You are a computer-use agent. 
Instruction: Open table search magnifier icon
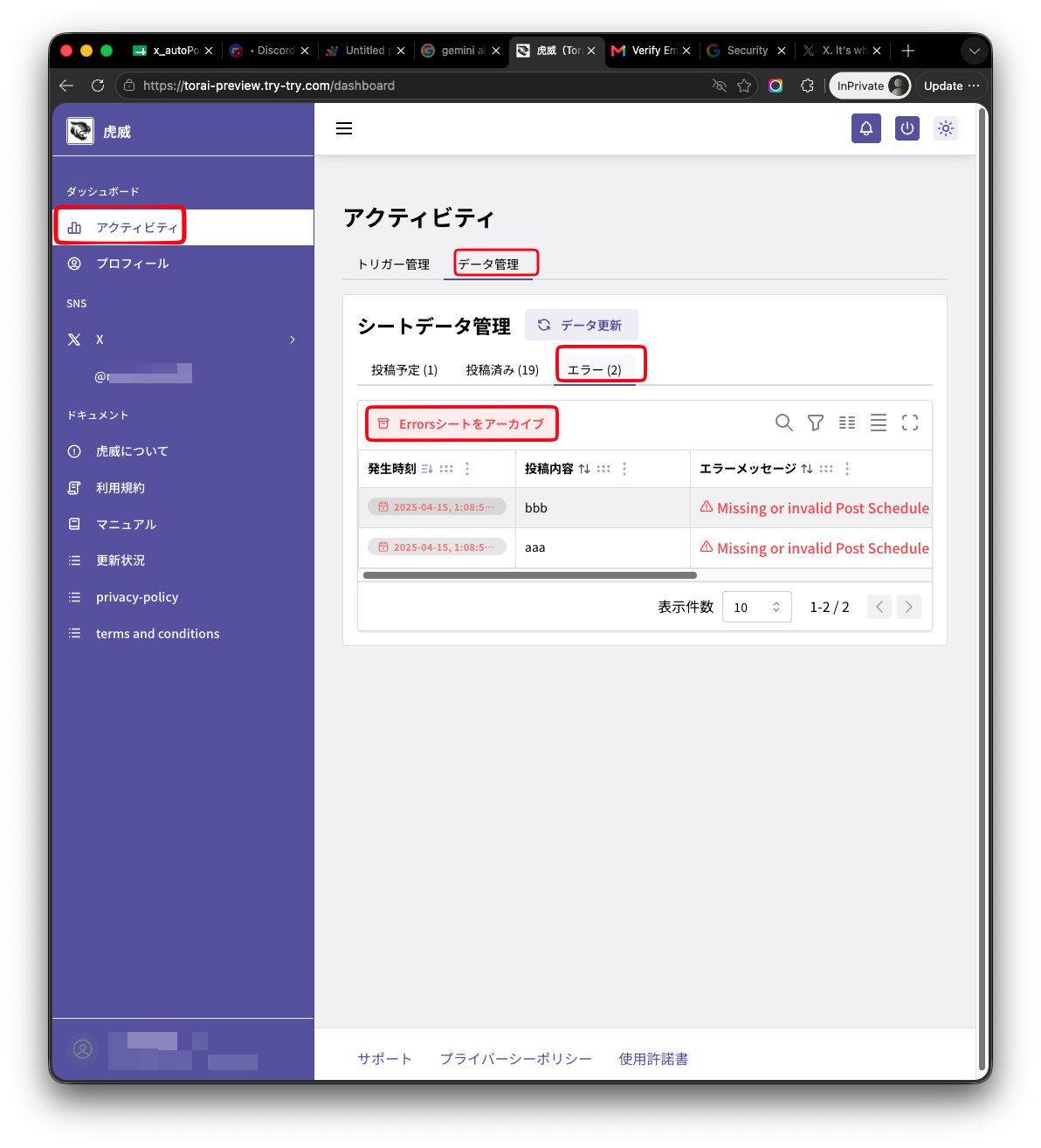[784, 423]
